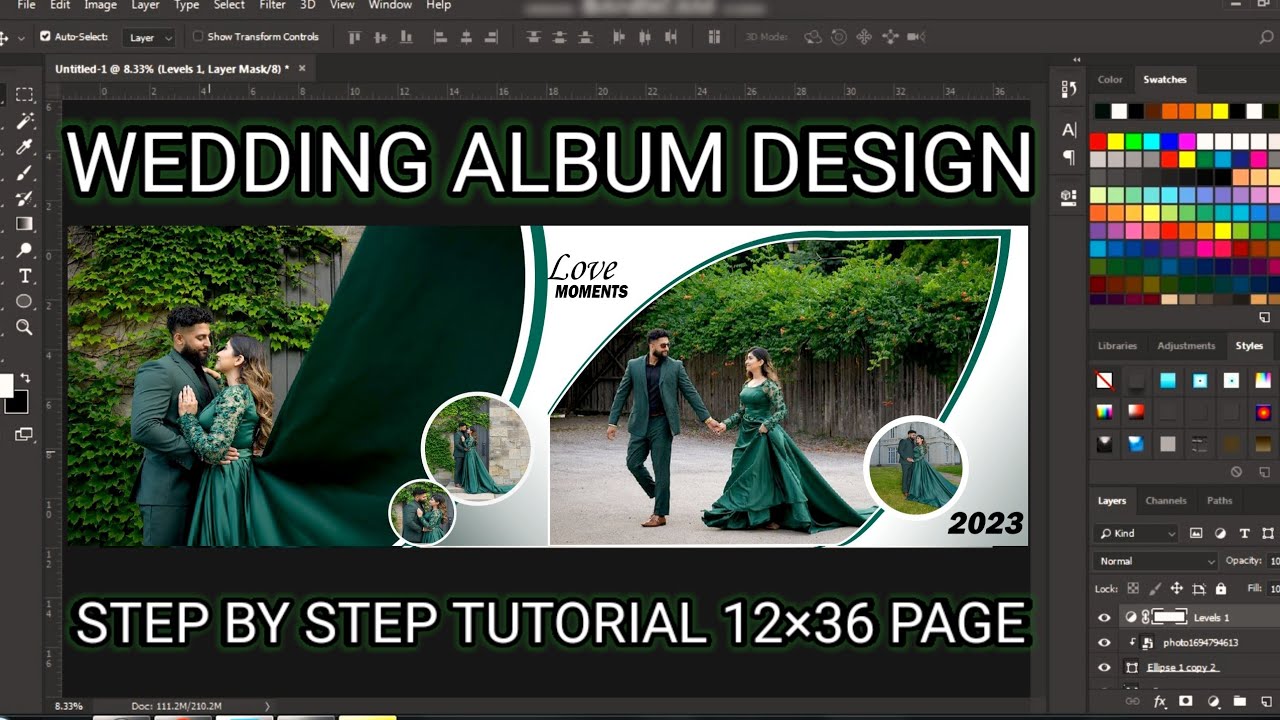Viewport: 1280px width, 720px height.
Task: Click the foreground color swatch
Action: click(x=5, y=385)
